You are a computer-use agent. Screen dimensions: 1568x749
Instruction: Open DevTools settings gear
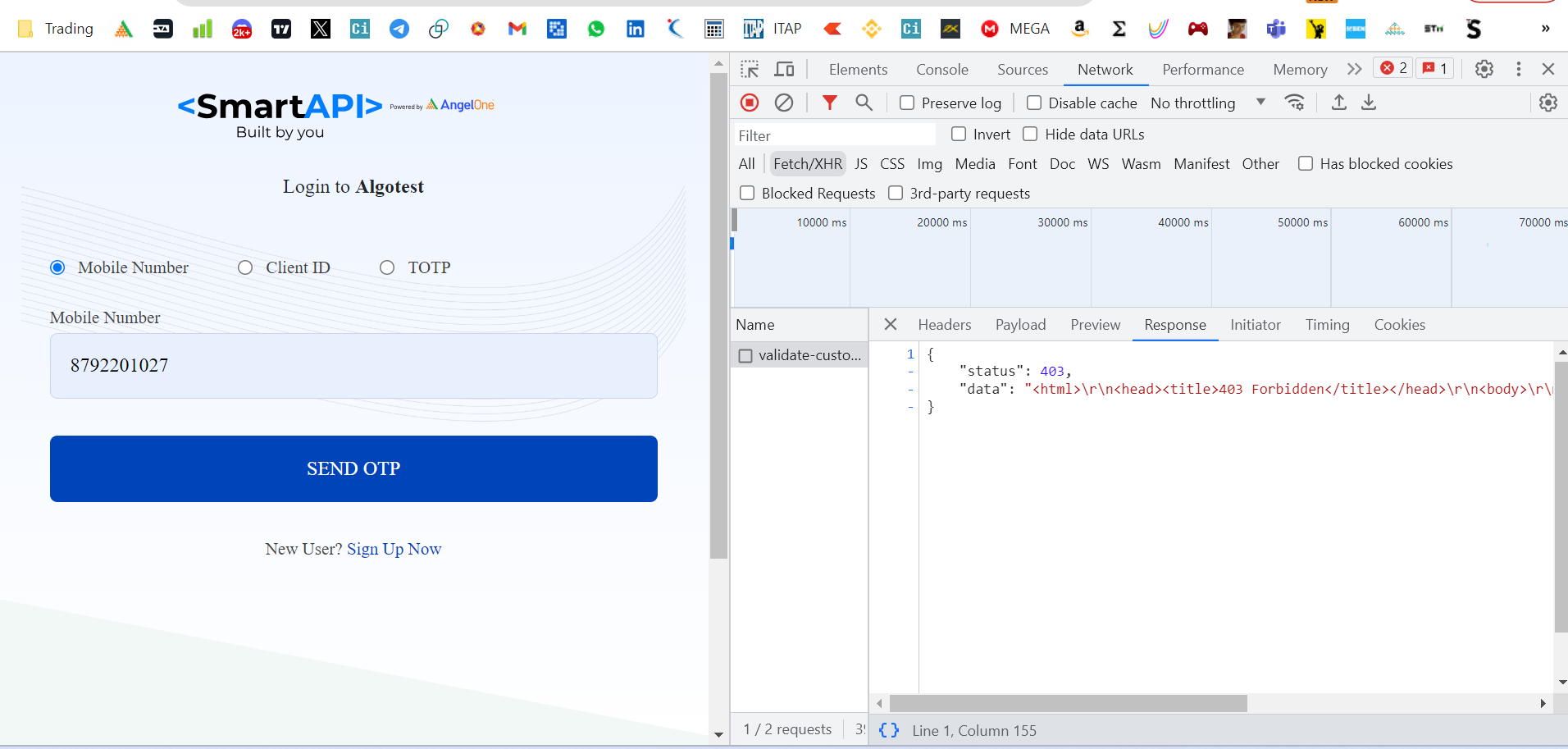(1484, 69)
